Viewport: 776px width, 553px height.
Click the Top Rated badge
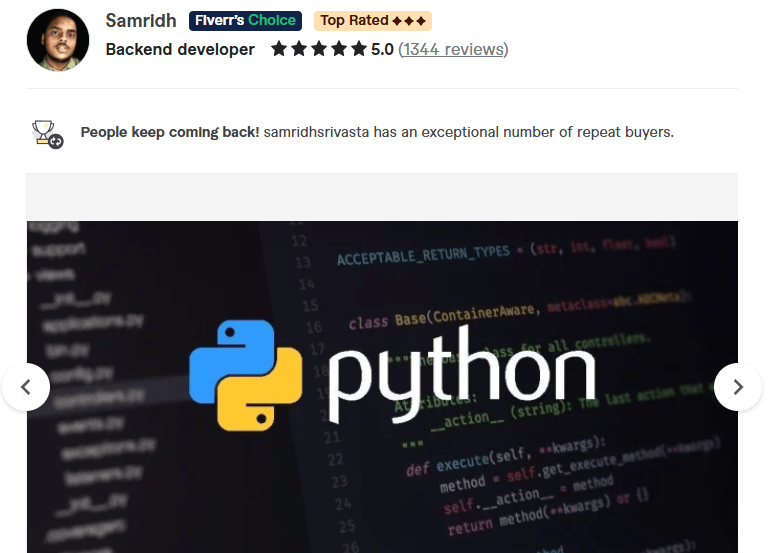(373, 21)
